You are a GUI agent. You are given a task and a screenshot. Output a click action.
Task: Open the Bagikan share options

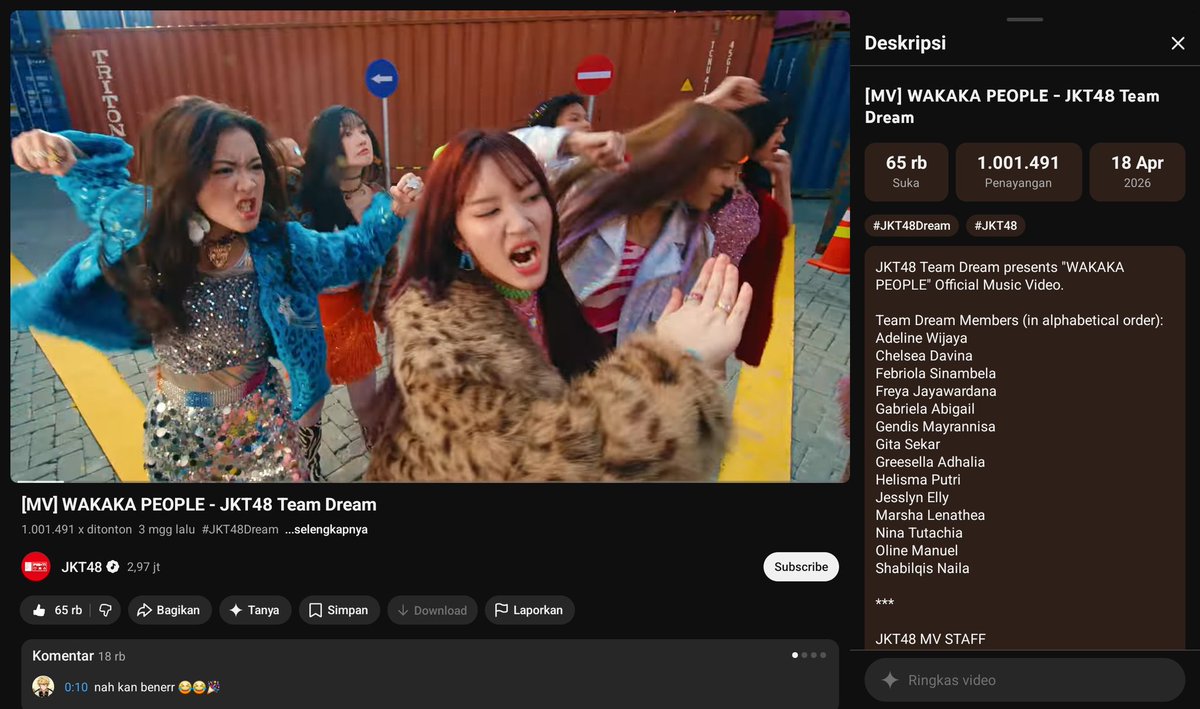tap(169, 610)
